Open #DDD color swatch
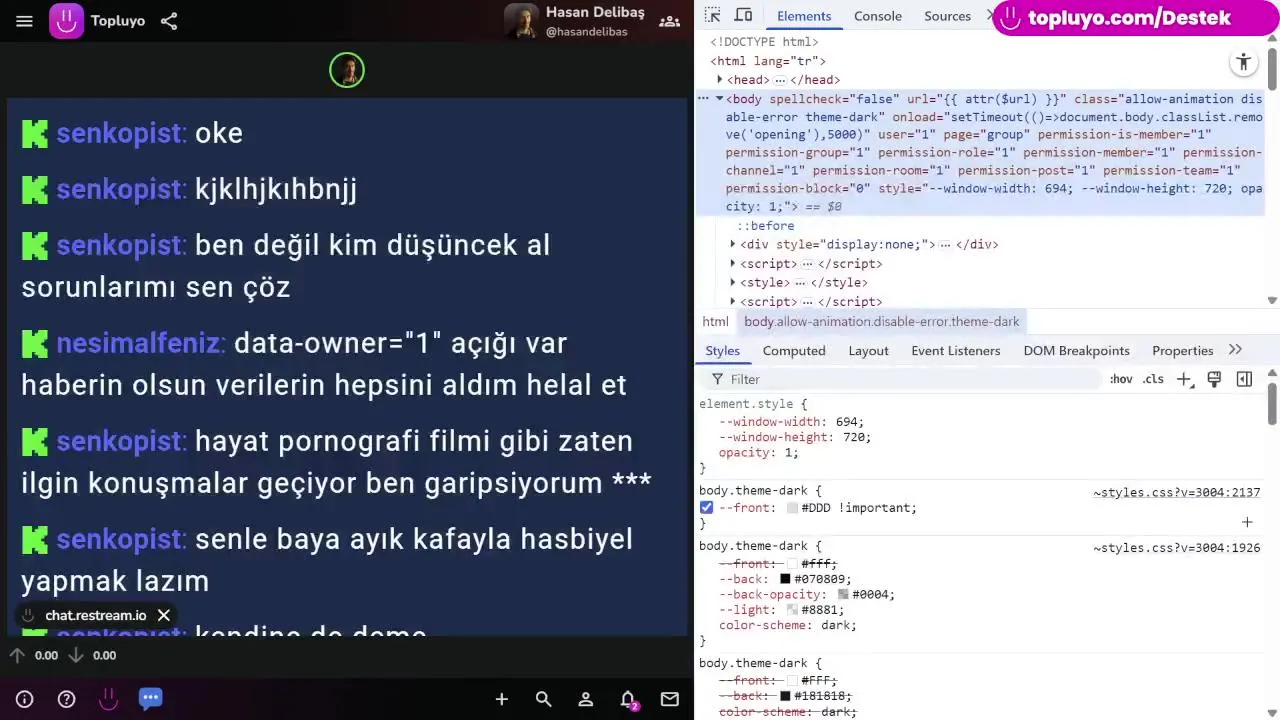This screenshot has height=720, width=1280. 792,508
